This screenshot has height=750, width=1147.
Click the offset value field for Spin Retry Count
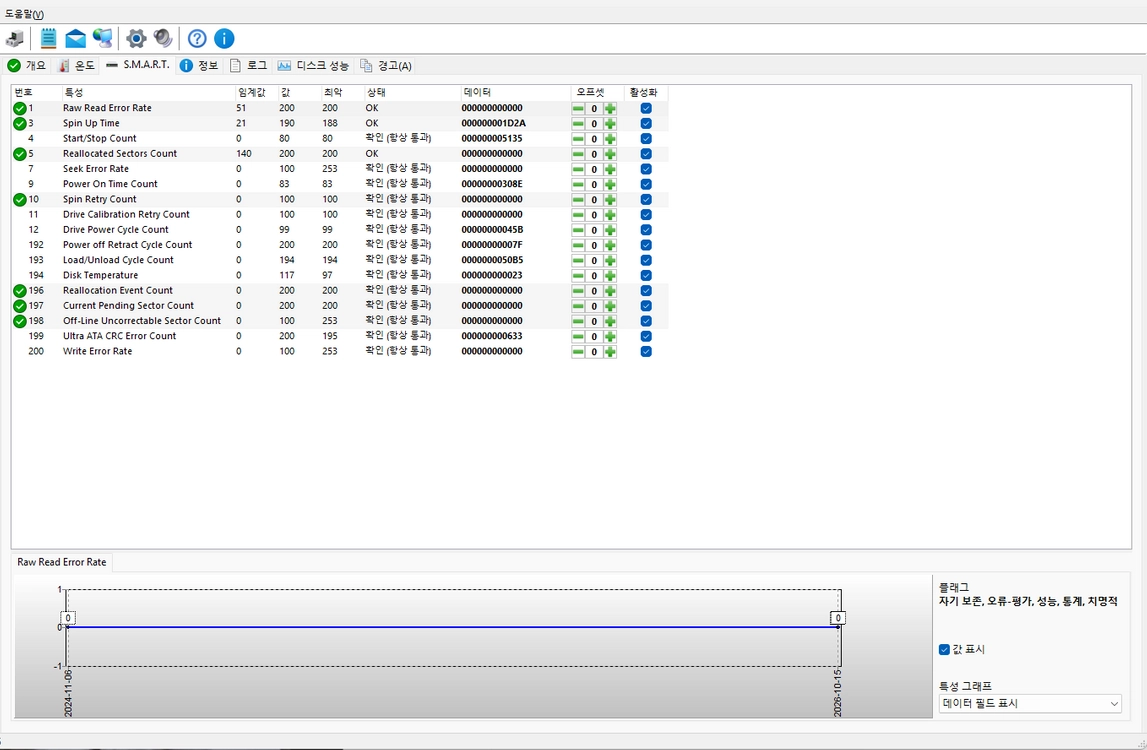tap(594, 200)
